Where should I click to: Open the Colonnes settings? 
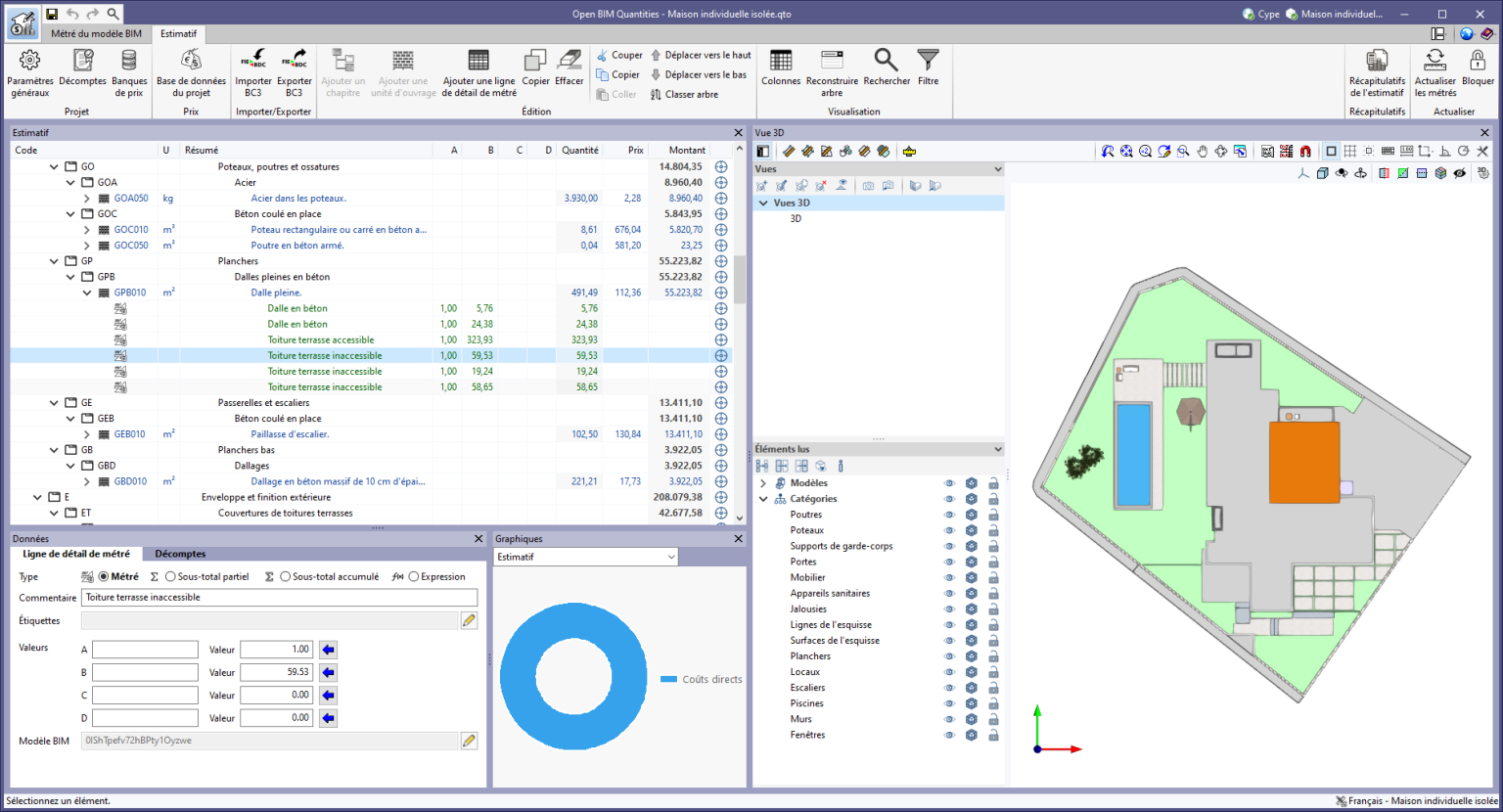pos(781,68)
